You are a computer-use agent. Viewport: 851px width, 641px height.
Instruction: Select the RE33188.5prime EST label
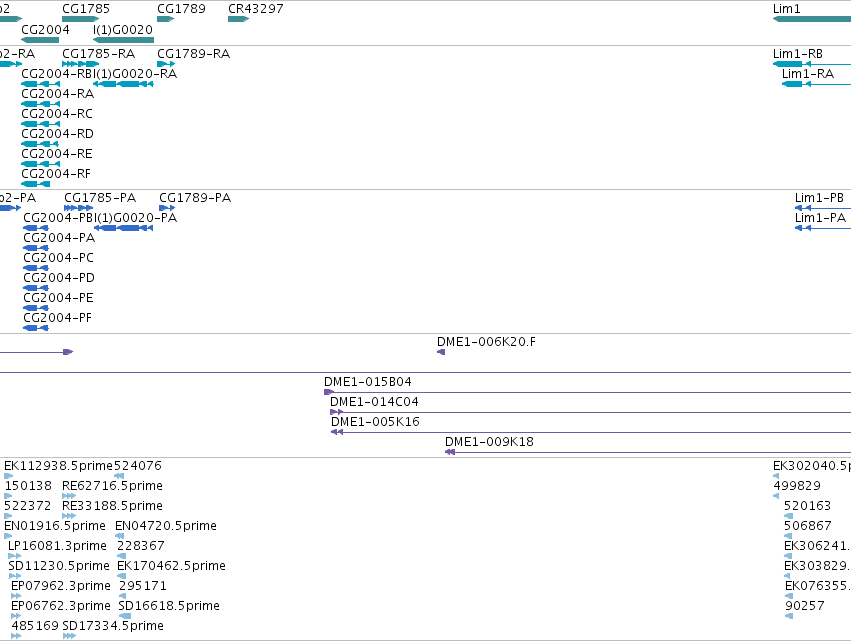tap(112, 506)
